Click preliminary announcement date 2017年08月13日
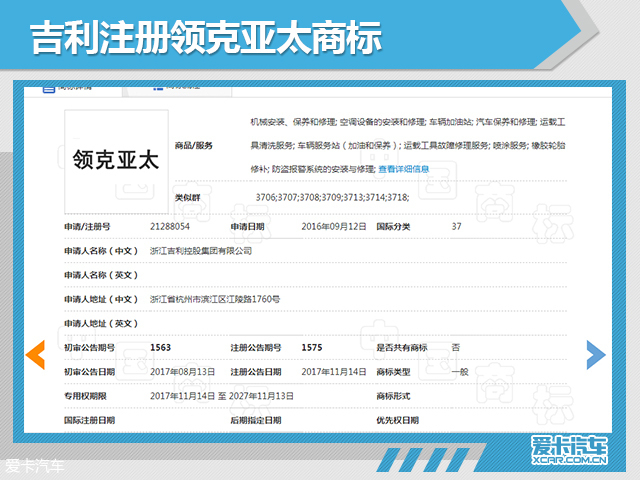 click(x=182, y=372)
